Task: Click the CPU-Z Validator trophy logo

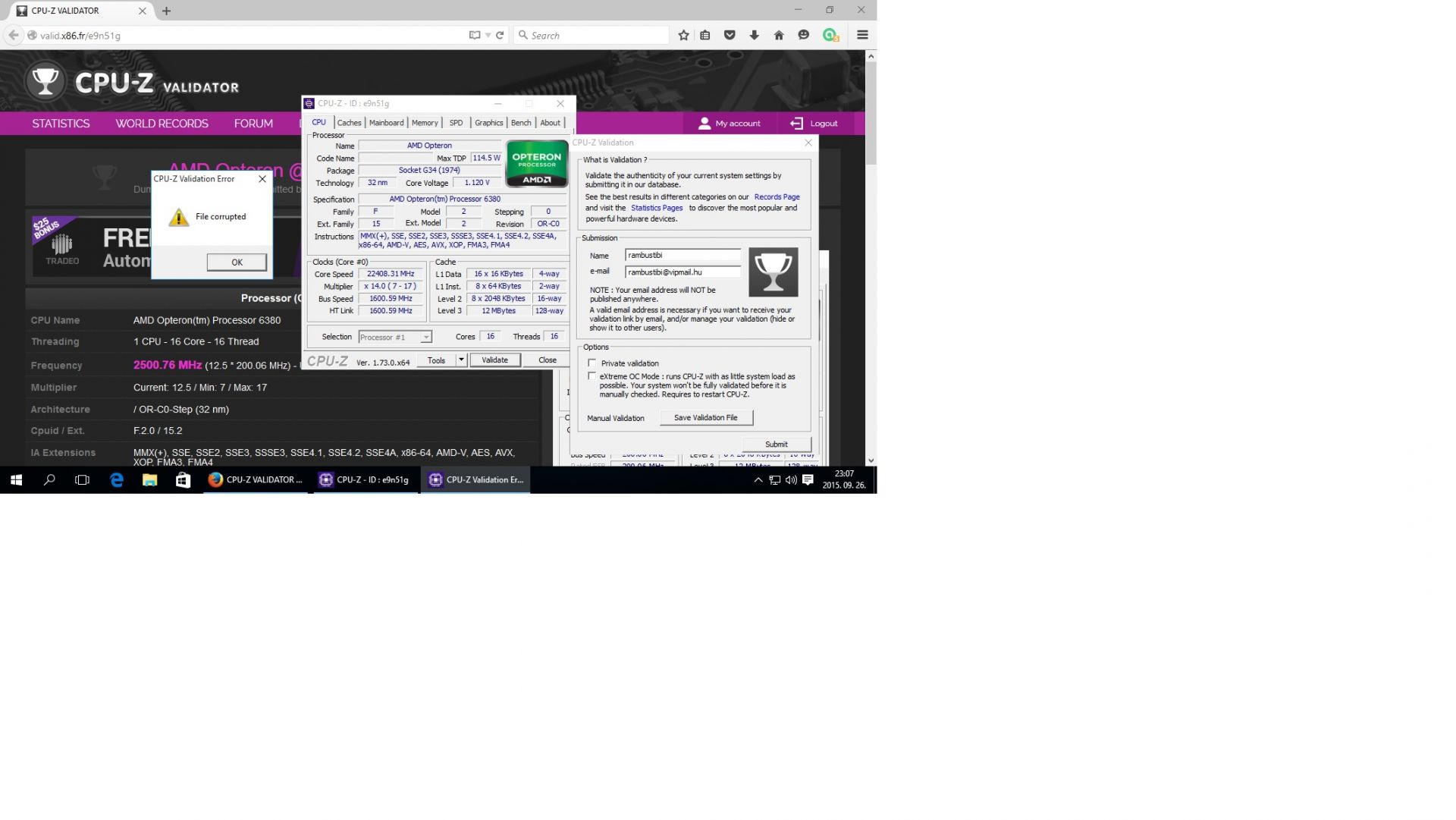Action: pyautogui.click(x=45, y=81)
